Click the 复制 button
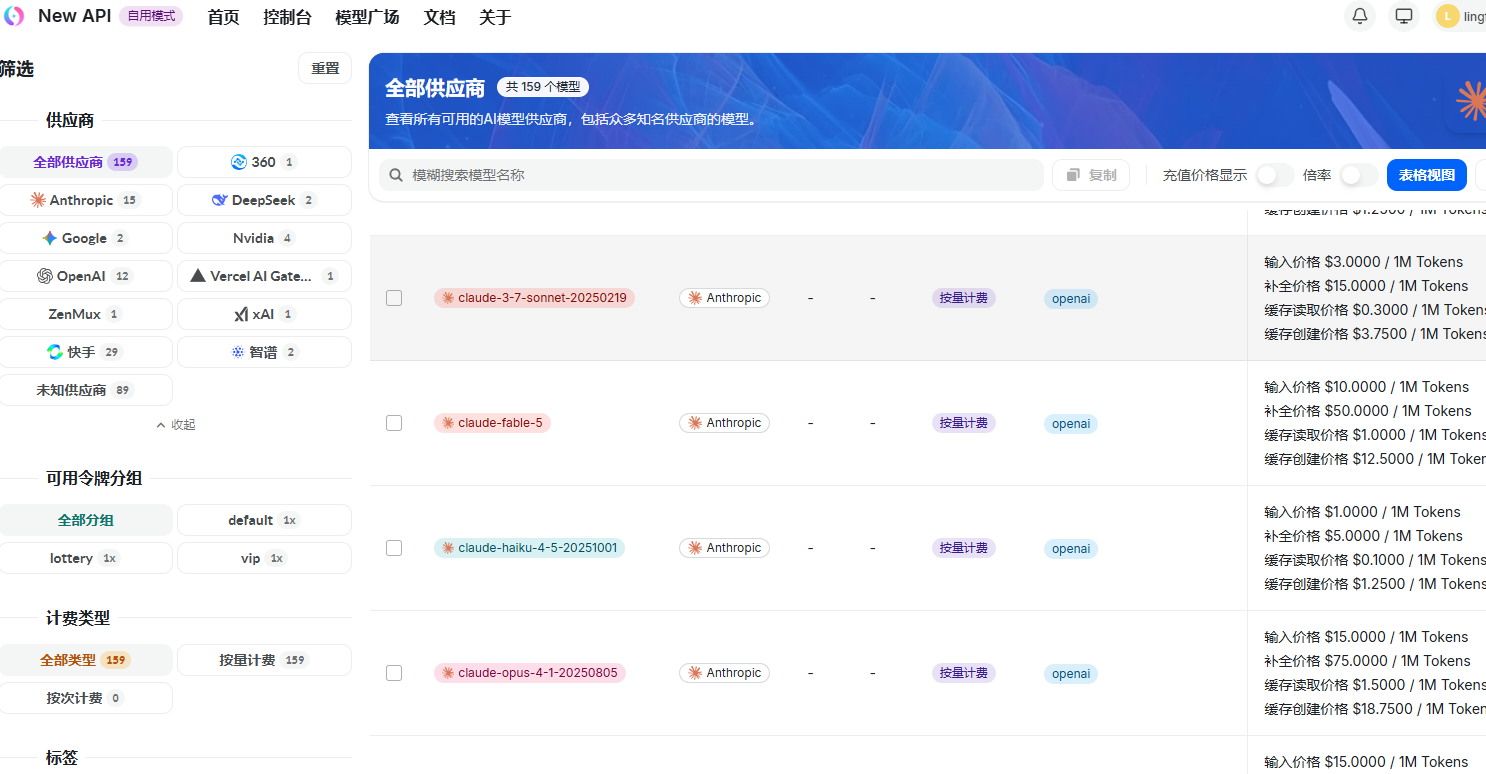 (1091, 175)
